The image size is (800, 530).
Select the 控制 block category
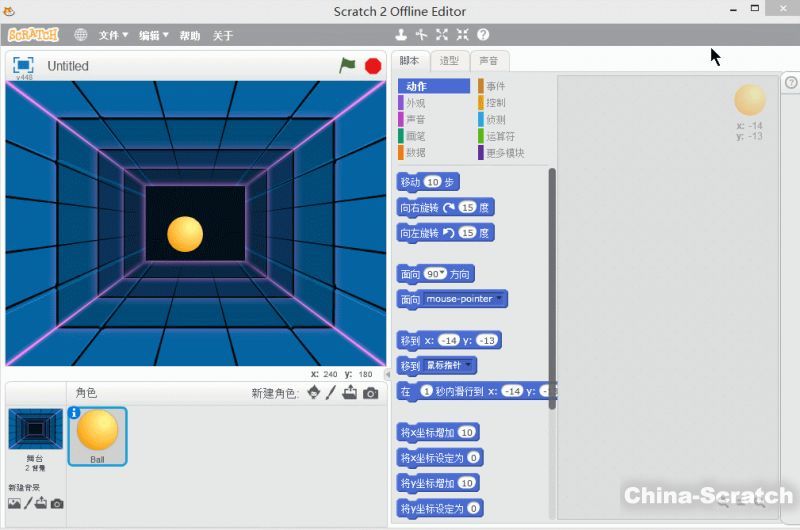click(x=495, y=103)
